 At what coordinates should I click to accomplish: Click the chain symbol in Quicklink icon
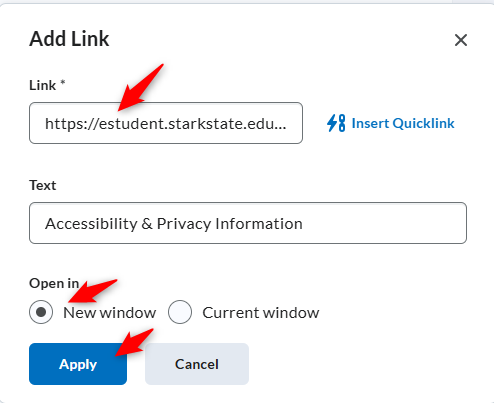pos(342,123)
